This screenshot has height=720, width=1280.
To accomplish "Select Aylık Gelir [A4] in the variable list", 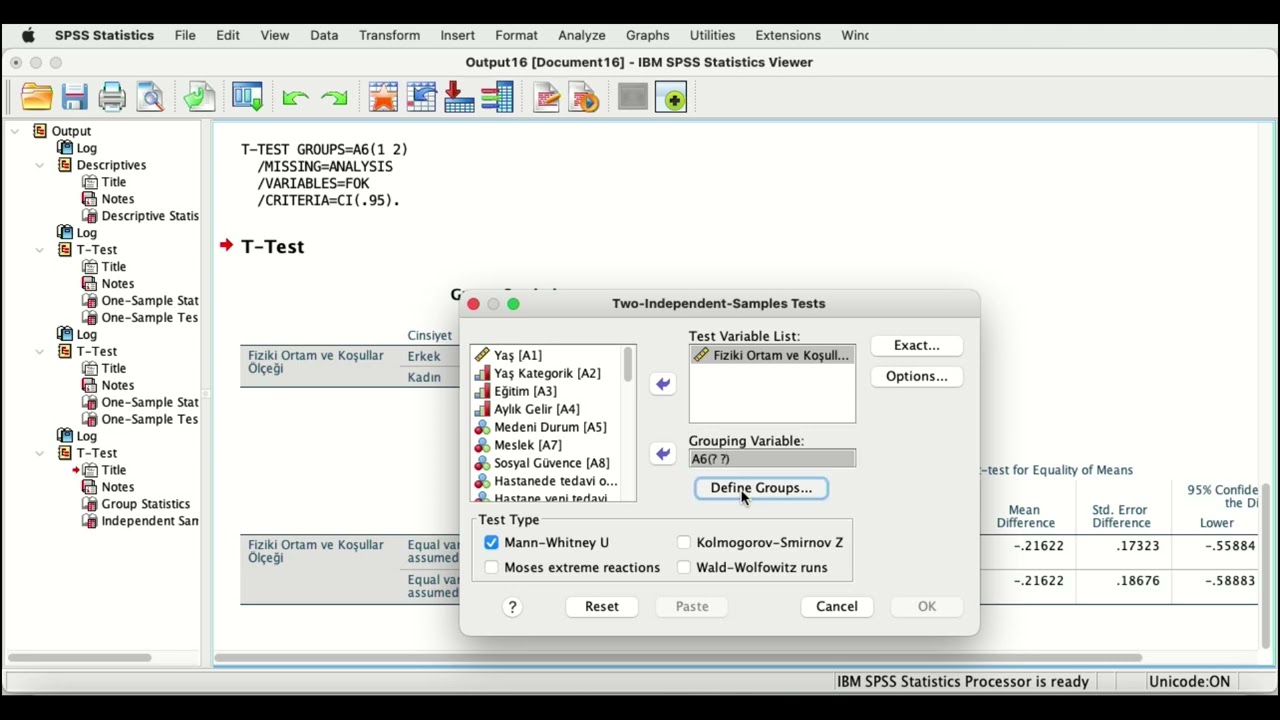I will pyautogui.click(x=536, y=409).
